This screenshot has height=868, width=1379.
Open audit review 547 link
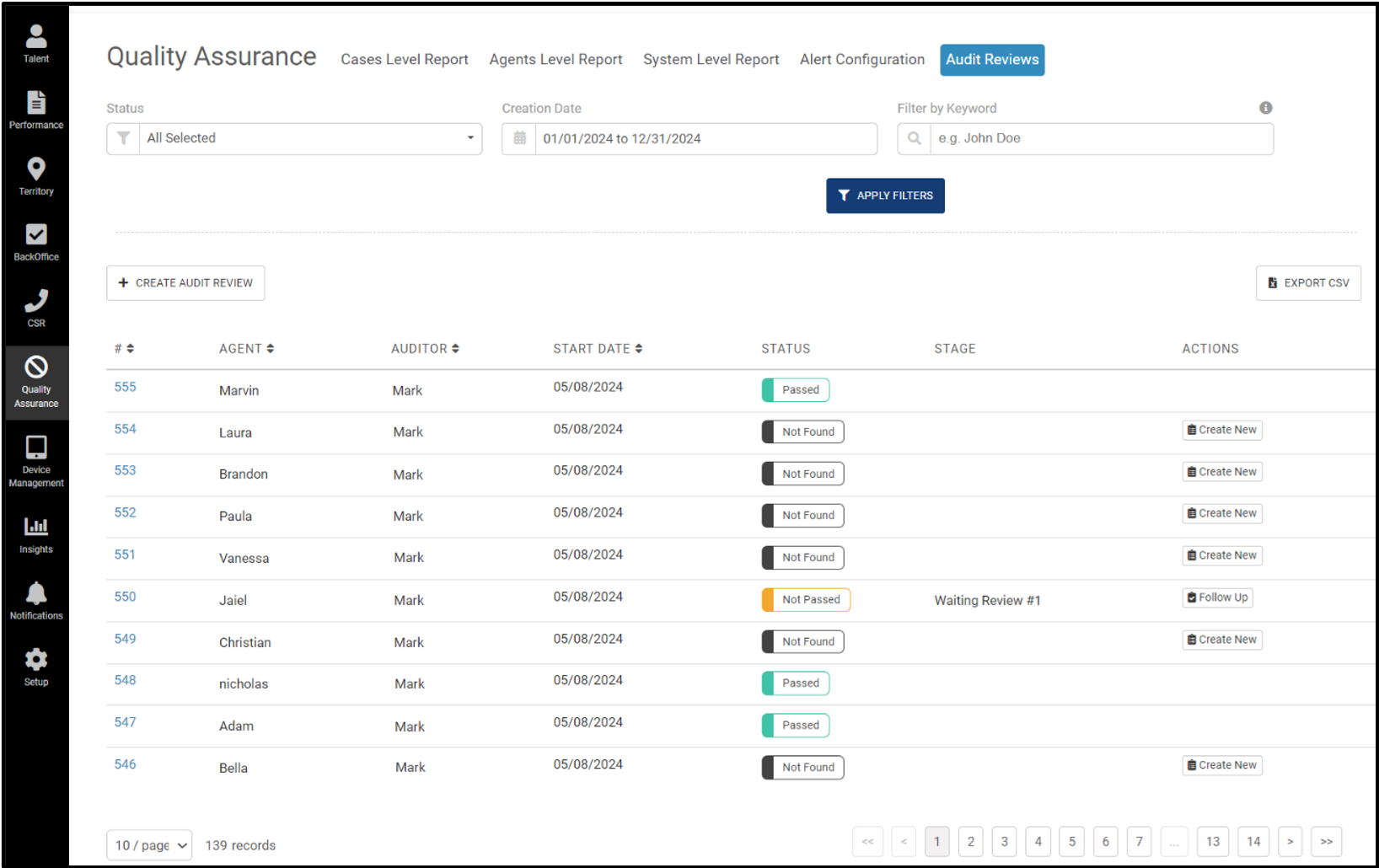tap(125, 722)
